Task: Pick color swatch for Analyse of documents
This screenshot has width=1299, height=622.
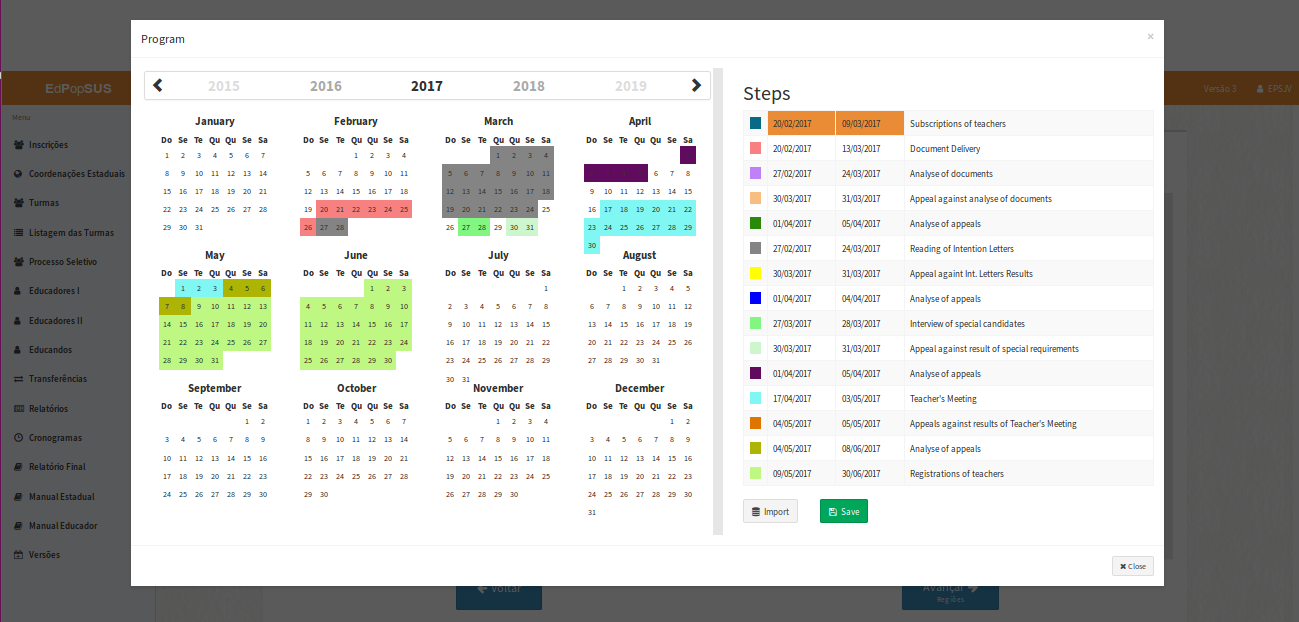Action: click(x=756, y=174)
